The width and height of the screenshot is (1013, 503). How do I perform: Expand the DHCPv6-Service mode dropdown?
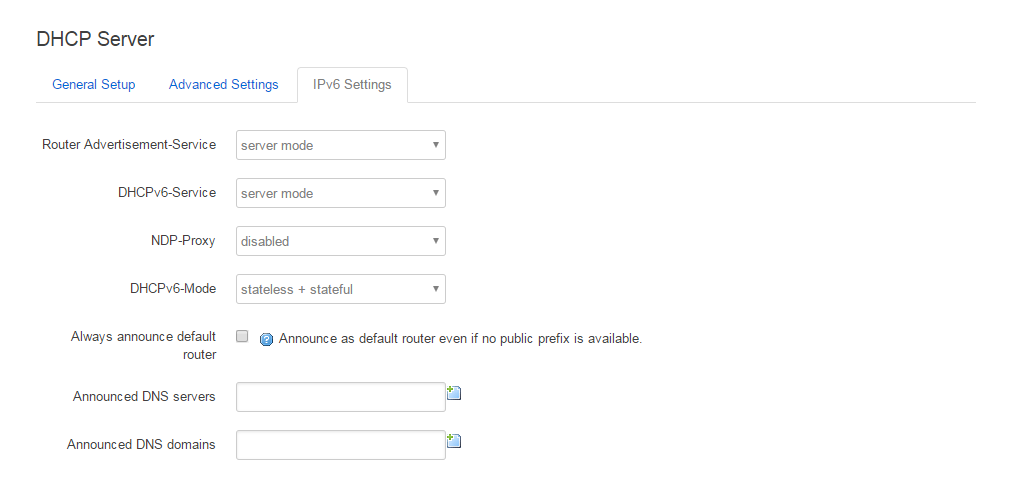pos(340,193)
